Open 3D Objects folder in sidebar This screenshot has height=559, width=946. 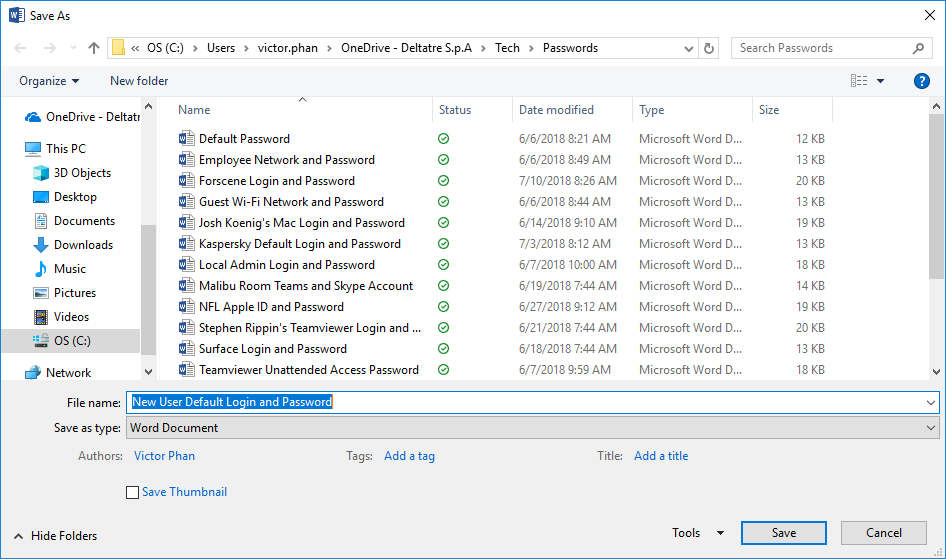[x=72, y=173]
